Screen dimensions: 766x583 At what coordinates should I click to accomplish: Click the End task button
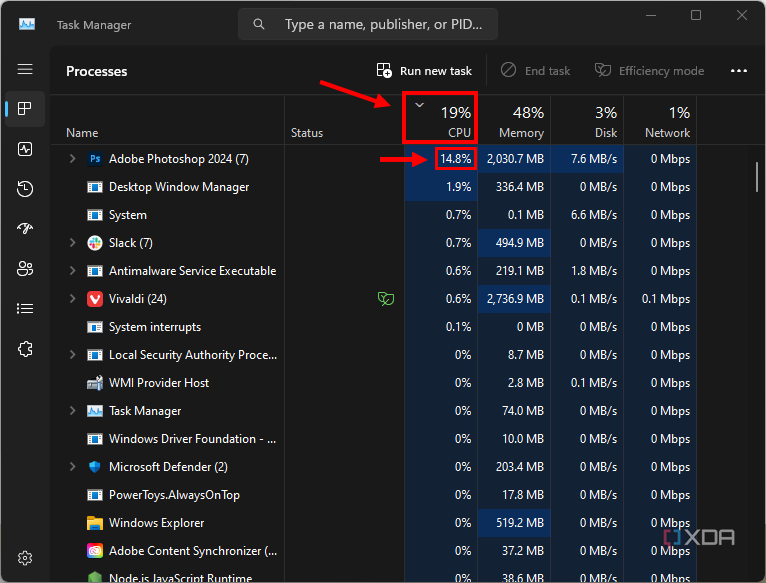click(535, 71)
